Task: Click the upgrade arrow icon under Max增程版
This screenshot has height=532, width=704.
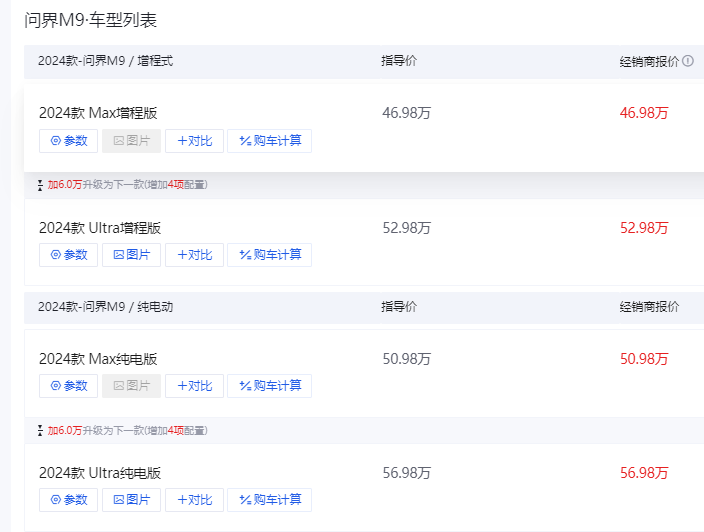Action: click(40, 185)
